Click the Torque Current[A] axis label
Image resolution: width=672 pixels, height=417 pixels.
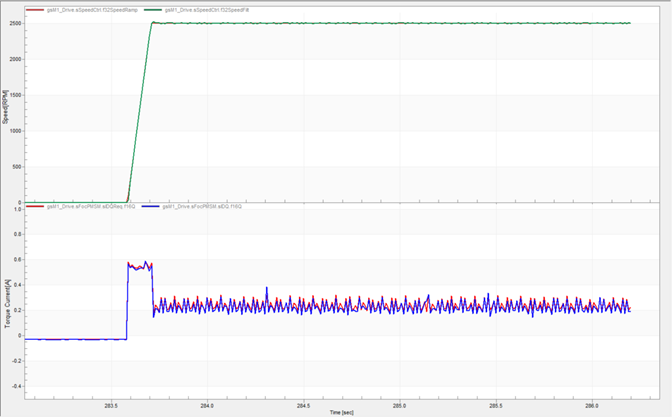(x=7, y=304)
